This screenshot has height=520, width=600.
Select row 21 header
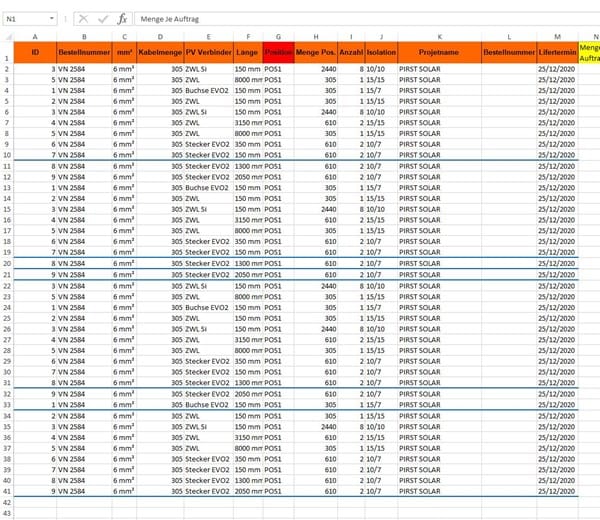(x=9, y=274)
